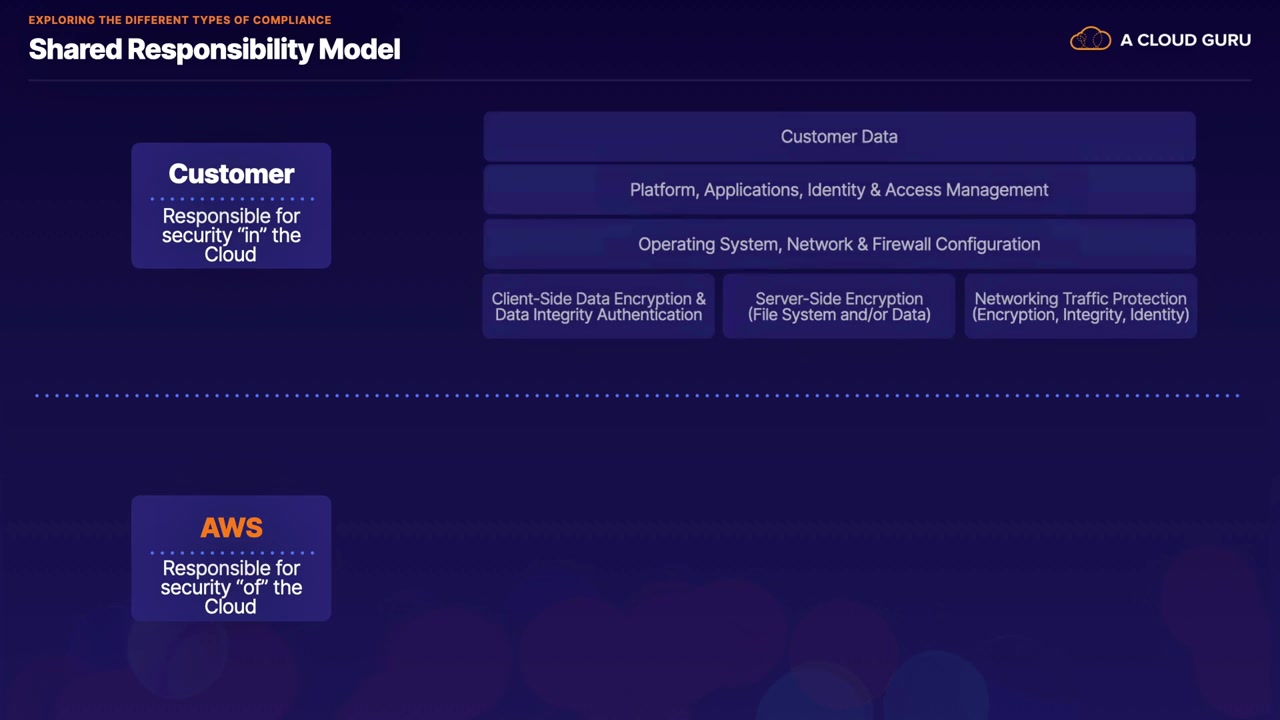Click the 'Shared Responsibility Model' slide title
The width and height of the screenshot is (1280, 720).
(x=214, y=49)
